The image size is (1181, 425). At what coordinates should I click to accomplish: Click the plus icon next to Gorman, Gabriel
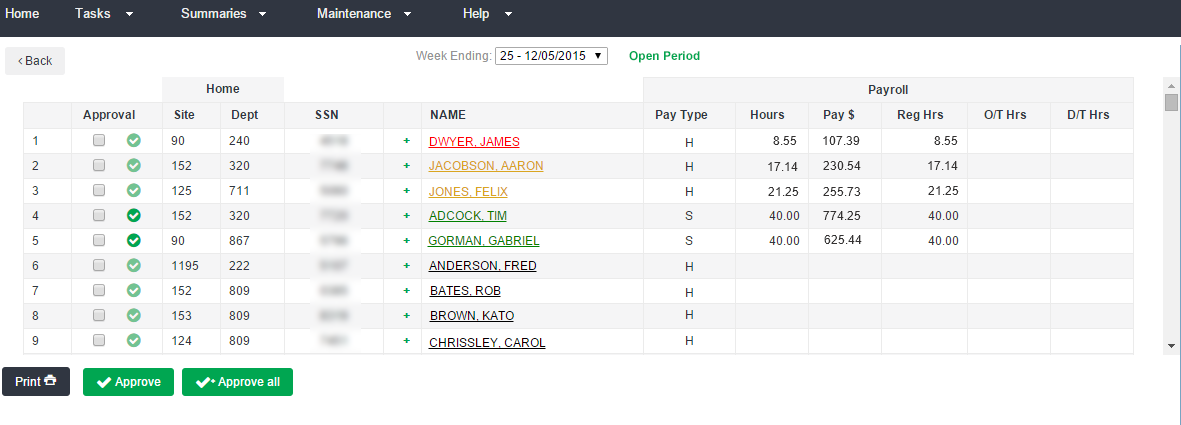406,241
